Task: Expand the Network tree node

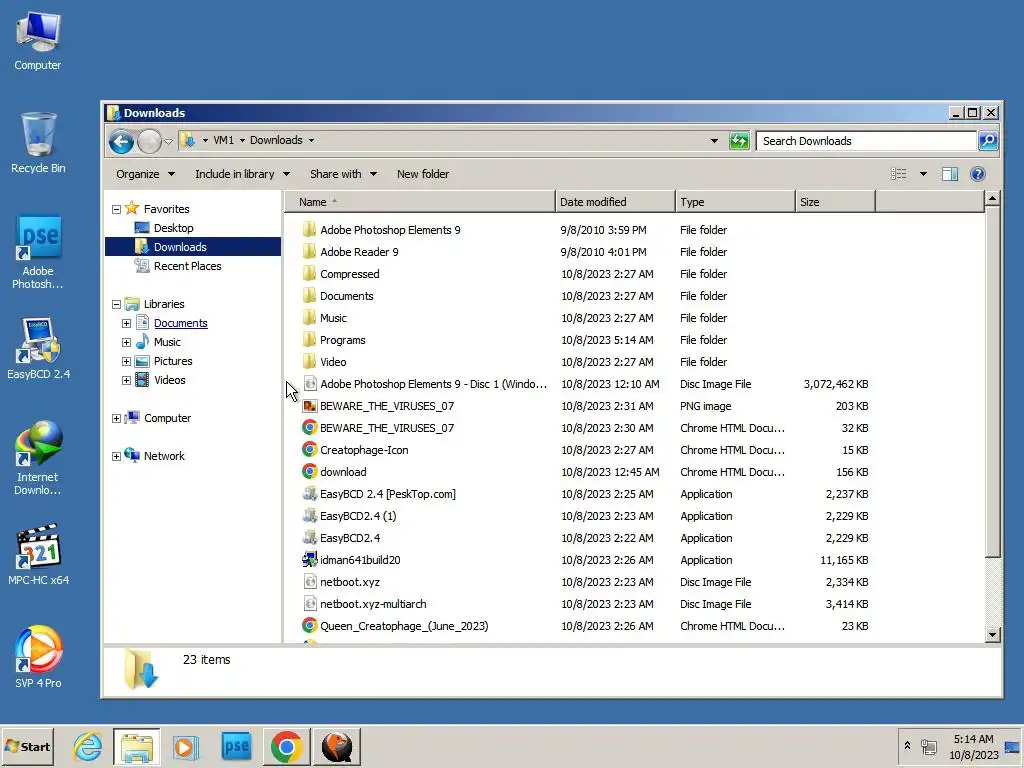Action: 116,456
